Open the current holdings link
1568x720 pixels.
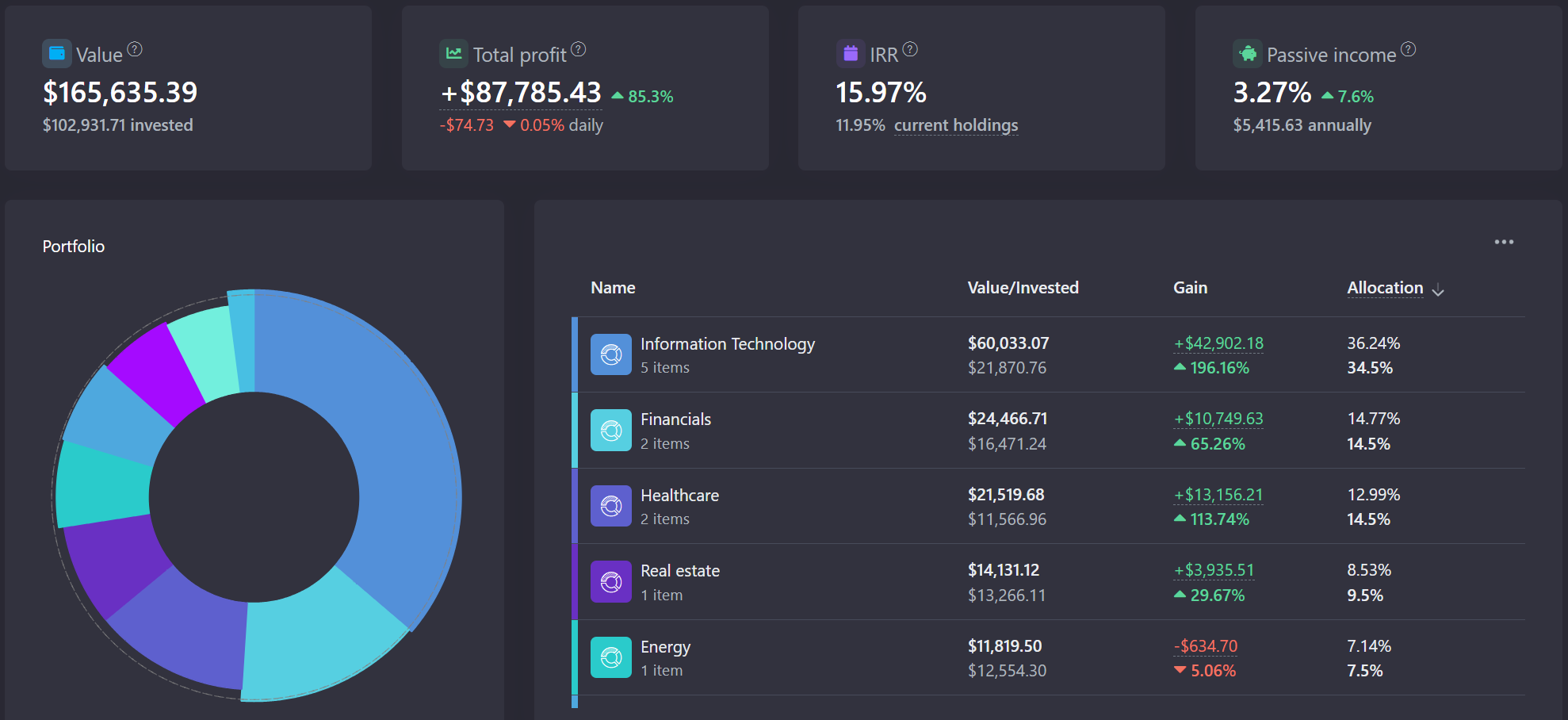click(x=955, y=124)
